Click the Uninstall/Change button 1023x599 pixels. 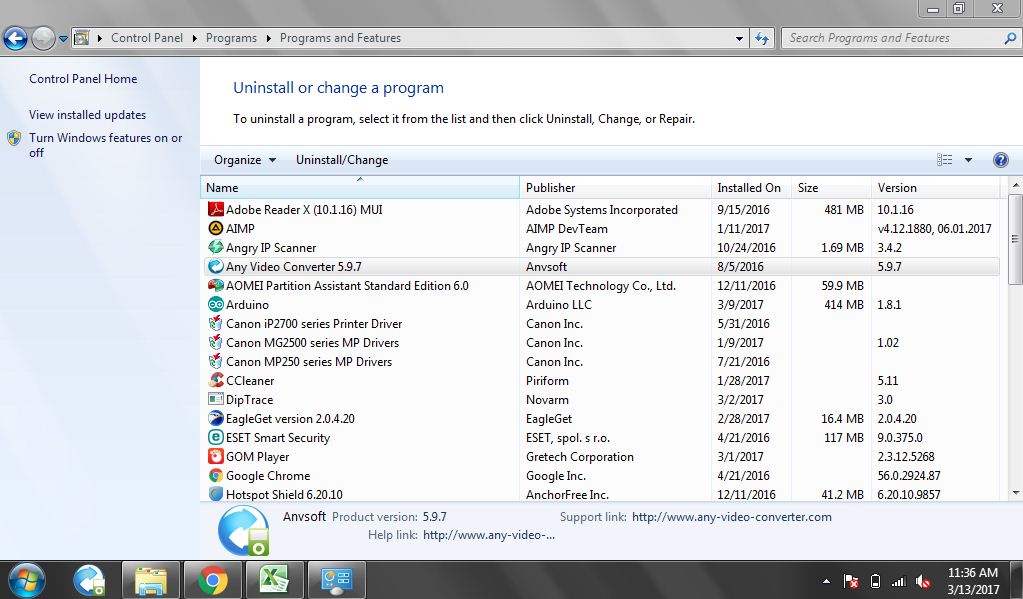coord(342,160)
